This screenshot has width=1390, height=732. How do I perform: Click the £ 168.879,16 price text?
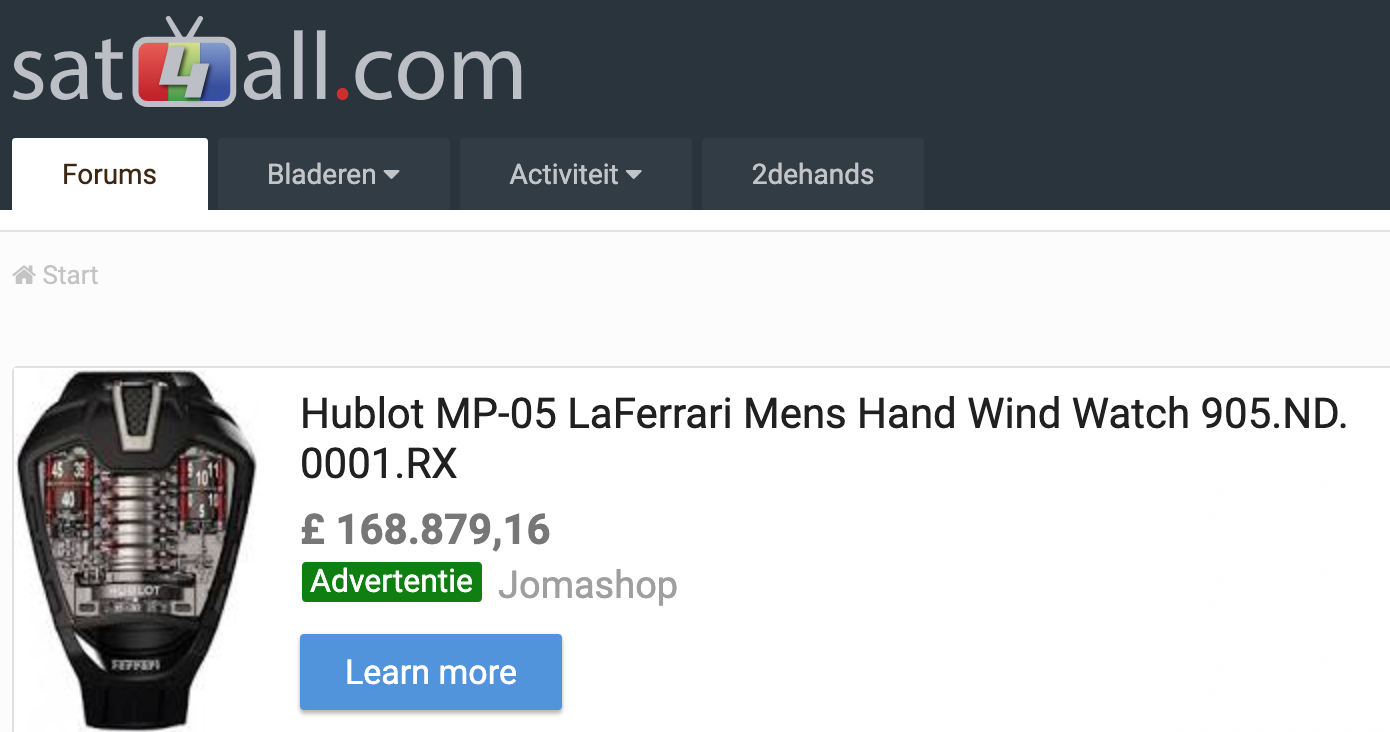[426, 530]
